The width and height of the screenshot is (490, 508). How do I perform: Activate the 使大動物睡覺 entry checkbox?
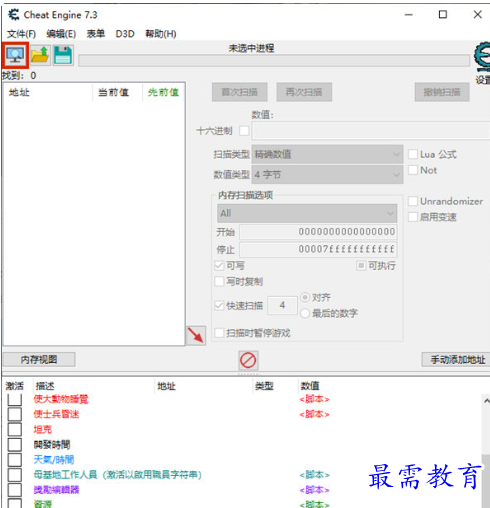[x=15, y=399]
